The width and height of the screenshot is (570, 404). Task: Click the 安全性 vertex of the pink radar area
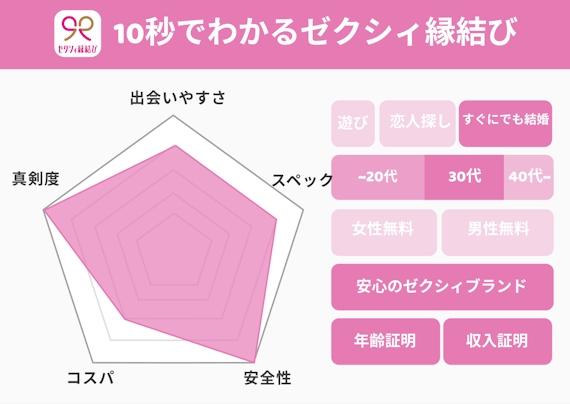click(x=253, y=361)
